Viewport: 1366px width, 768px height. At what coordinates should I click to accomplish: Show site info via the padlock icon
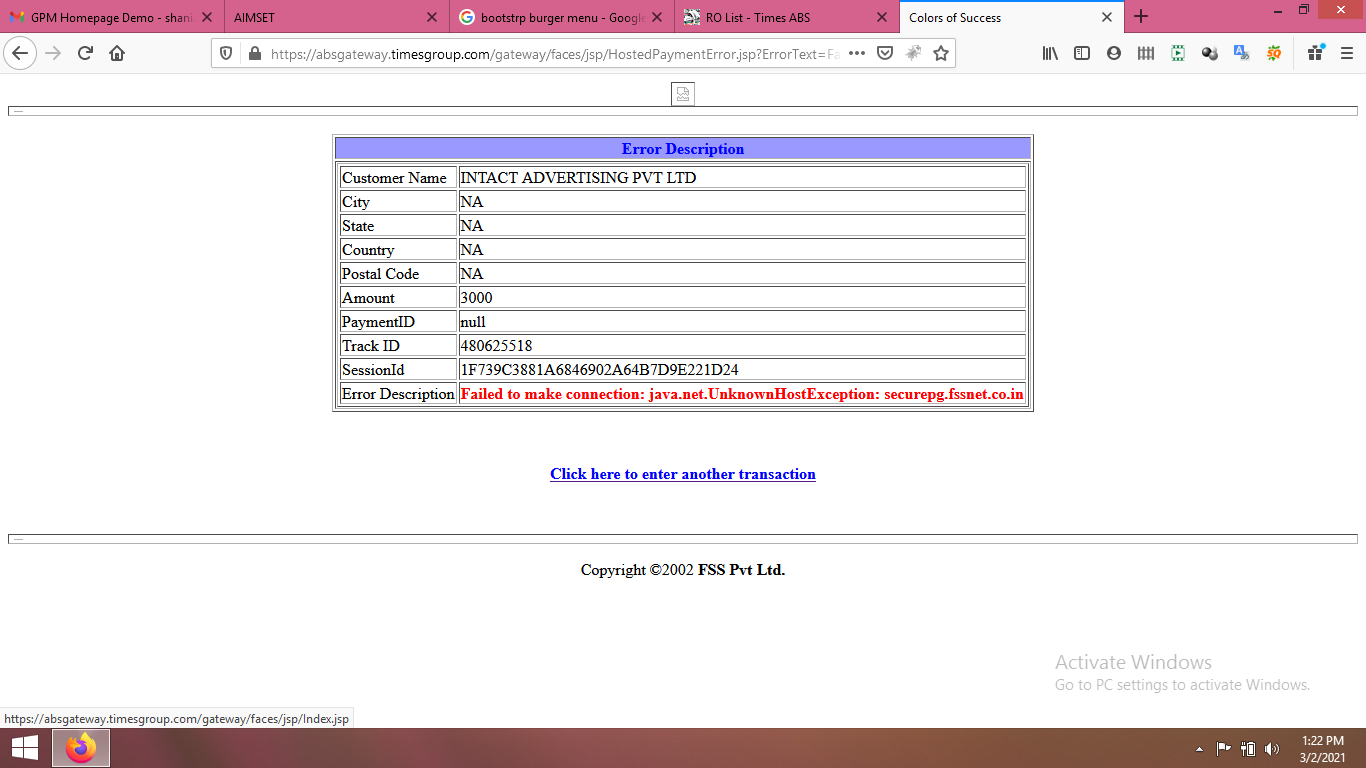pyautogui.click(x=254, y=54)
